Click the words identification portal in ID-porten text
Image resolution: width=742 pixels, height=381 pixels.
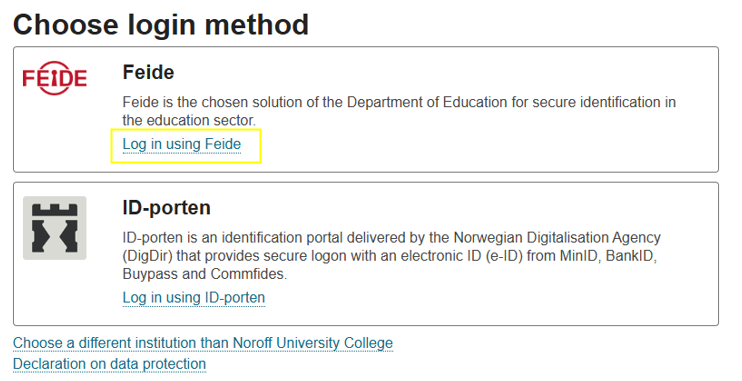[287, 237]
